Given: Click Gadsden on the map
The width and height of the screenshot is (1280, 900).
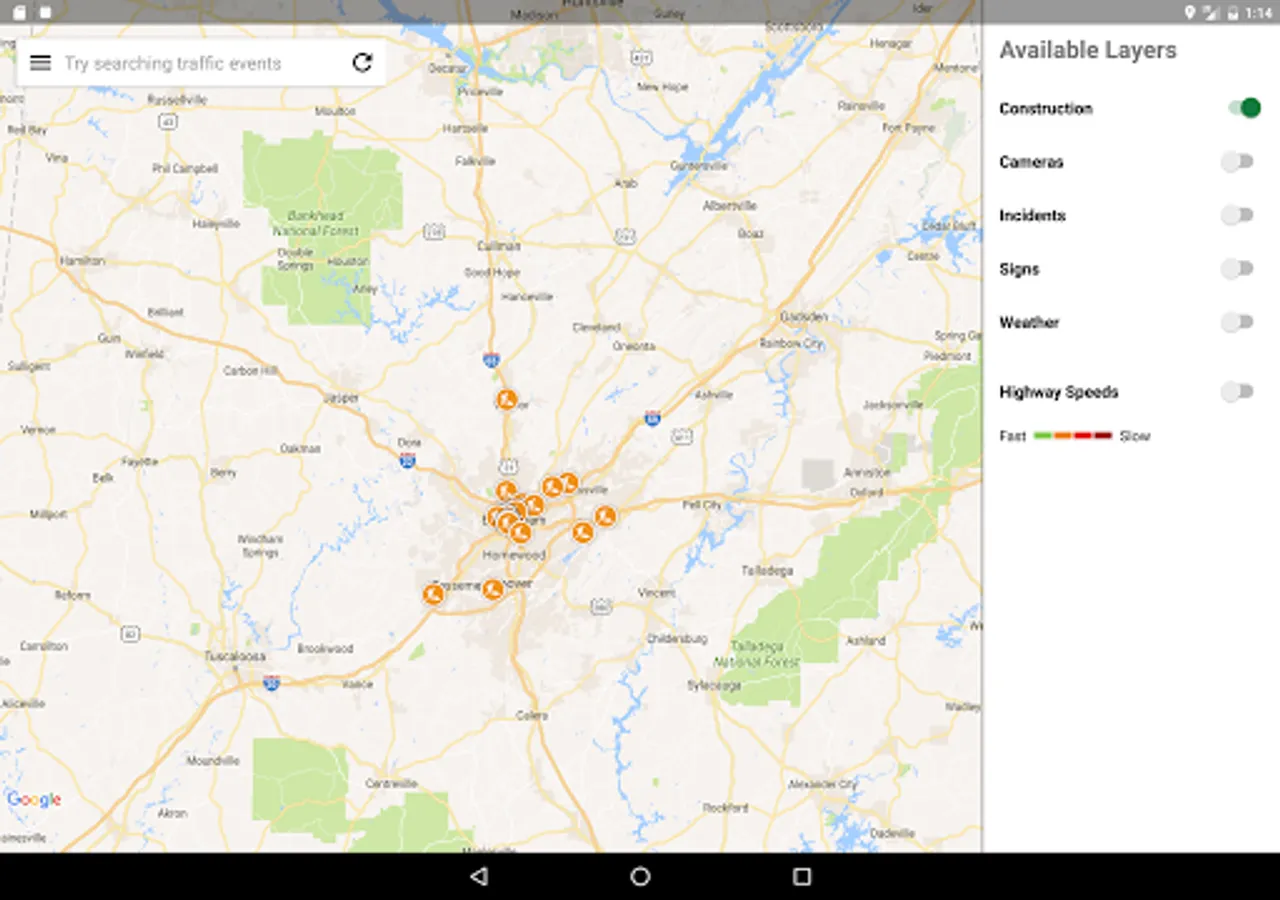Looking at the screenshot, I should click(x=805, y=317).
